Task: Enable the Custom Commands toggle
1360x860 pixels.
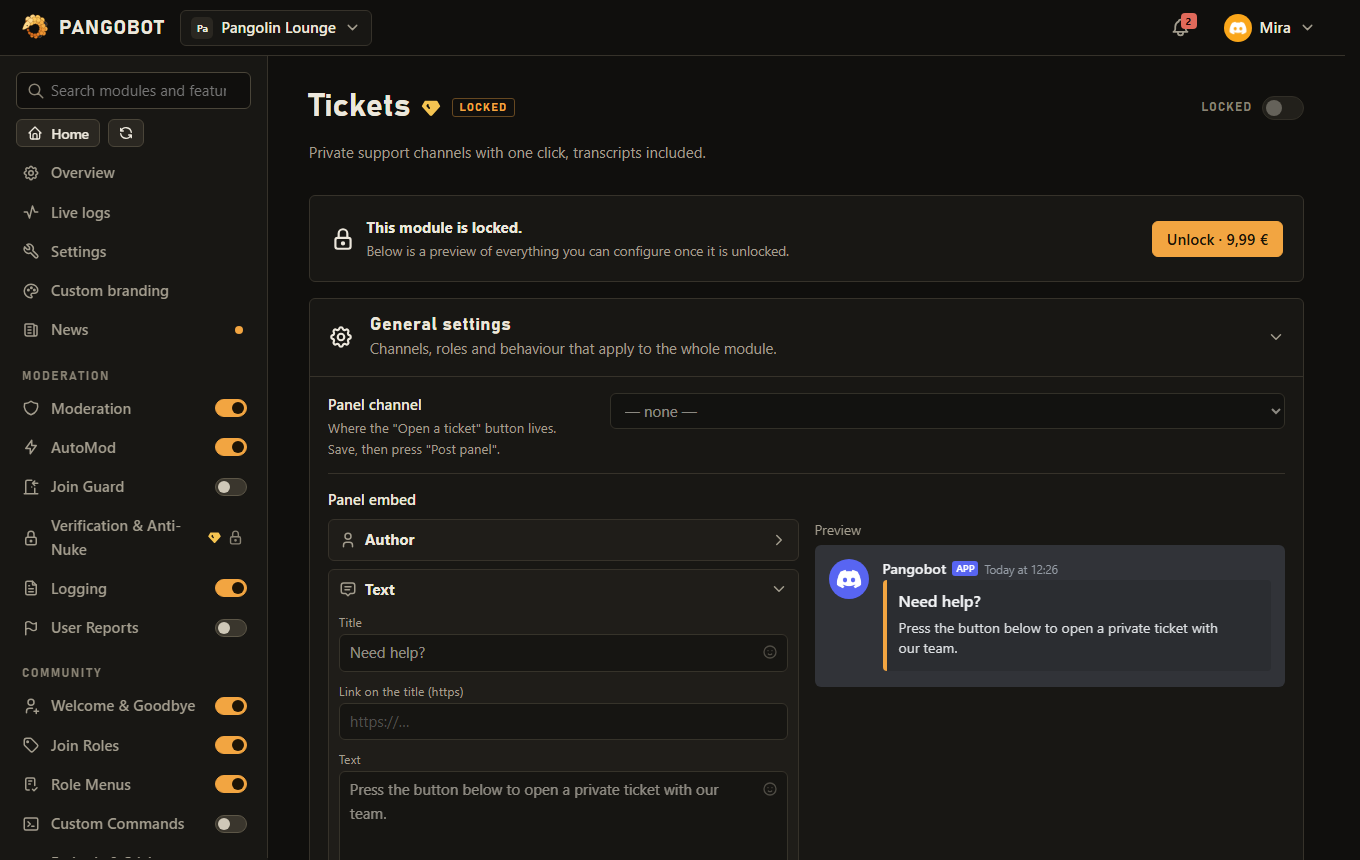Action: (231, 824)
